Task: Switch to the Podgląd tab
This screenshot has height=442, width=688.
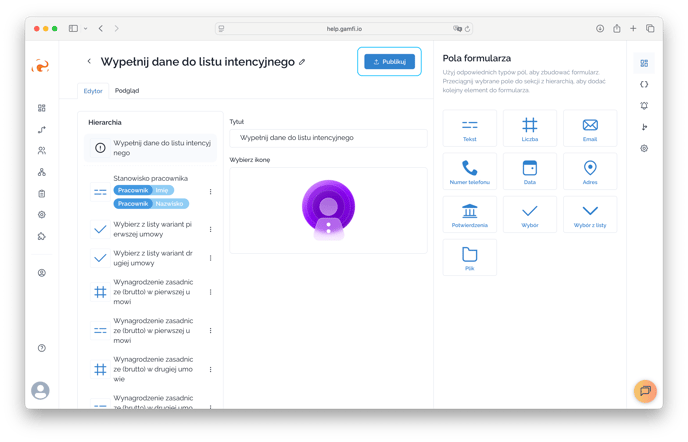Action: 127,90
